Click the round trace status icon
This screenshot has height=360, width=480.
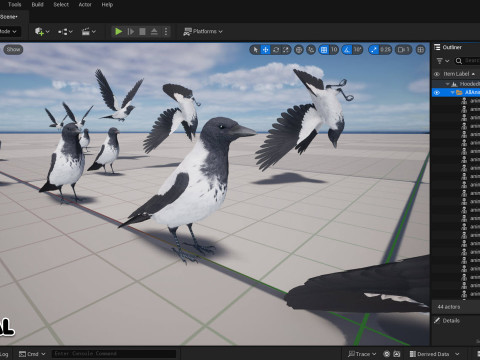[x=387, y=354]
